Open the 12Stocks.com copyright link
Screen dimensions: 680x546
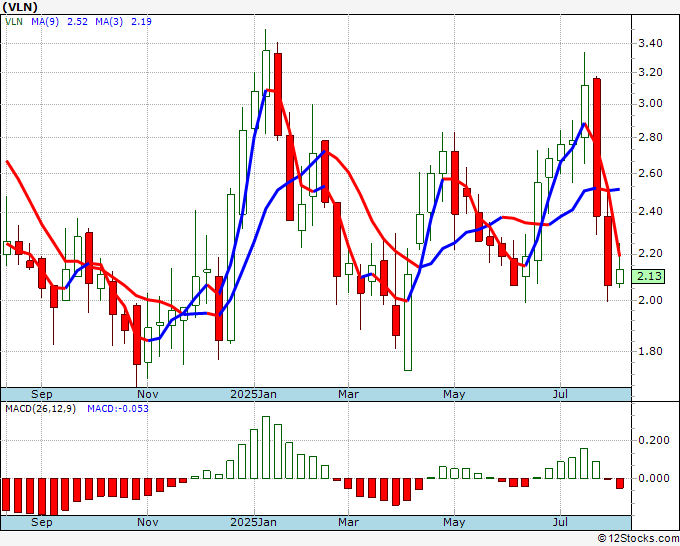point(638,539)
